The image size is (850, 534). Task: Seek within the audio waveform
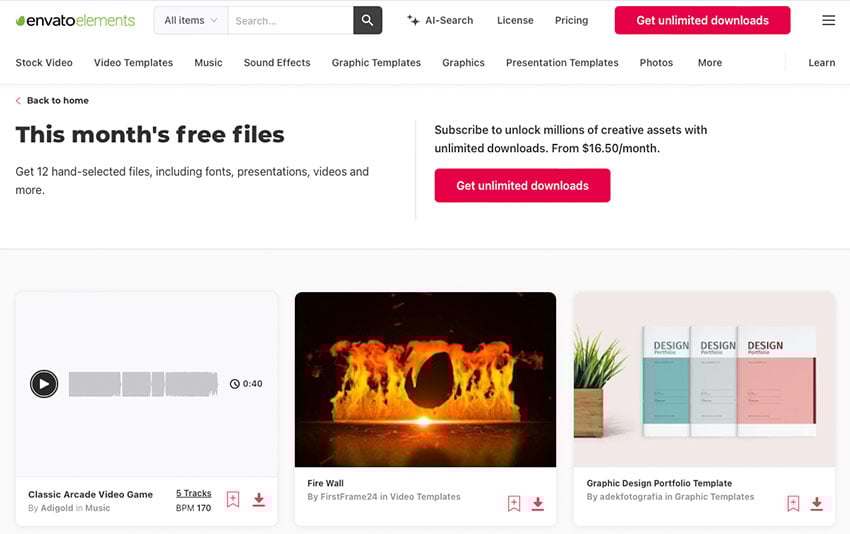coord(143,384)
